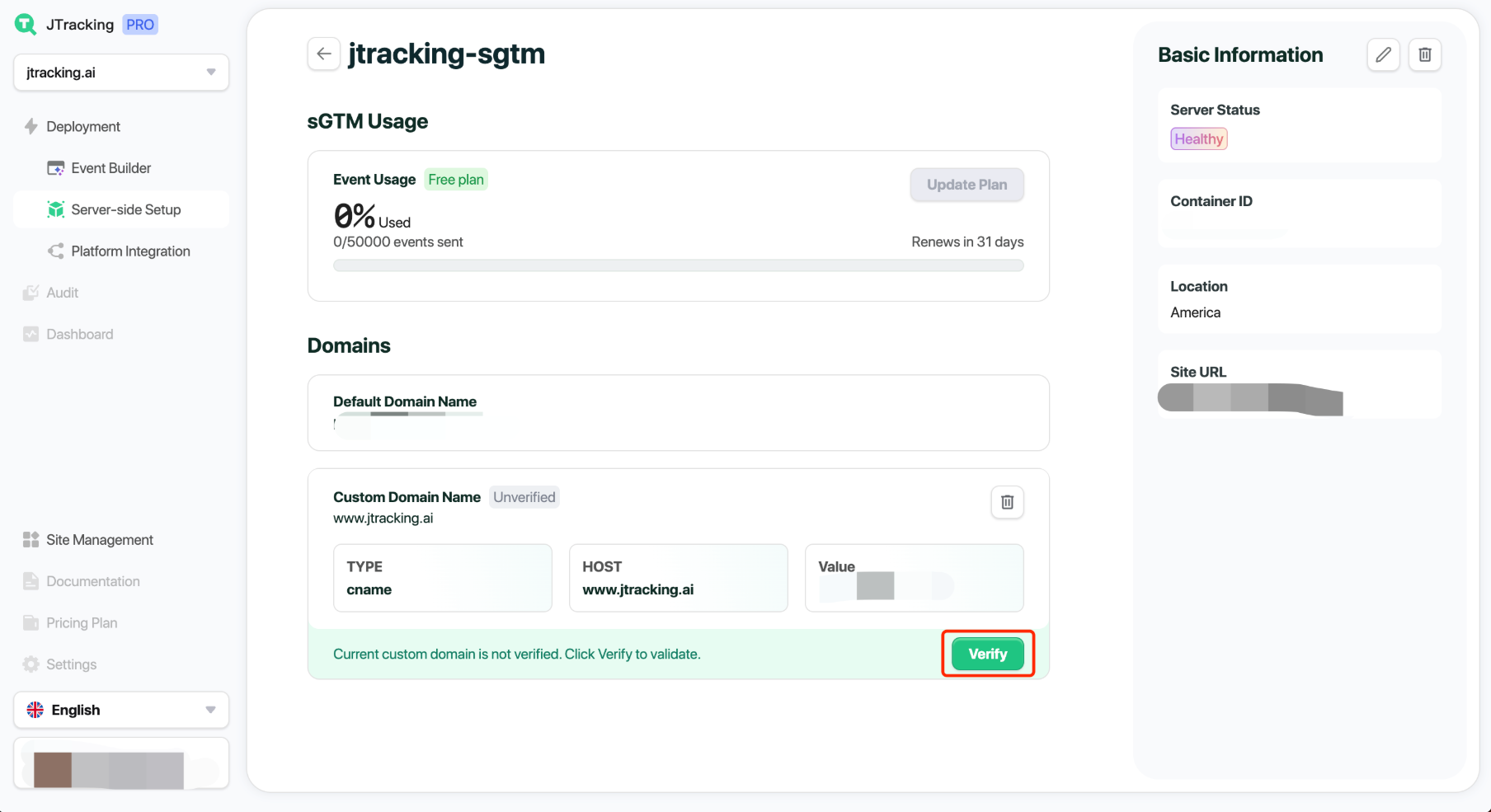The image size is (1491, 812).
Task: Open the Dashboard menu item
Action: point(79,334)
